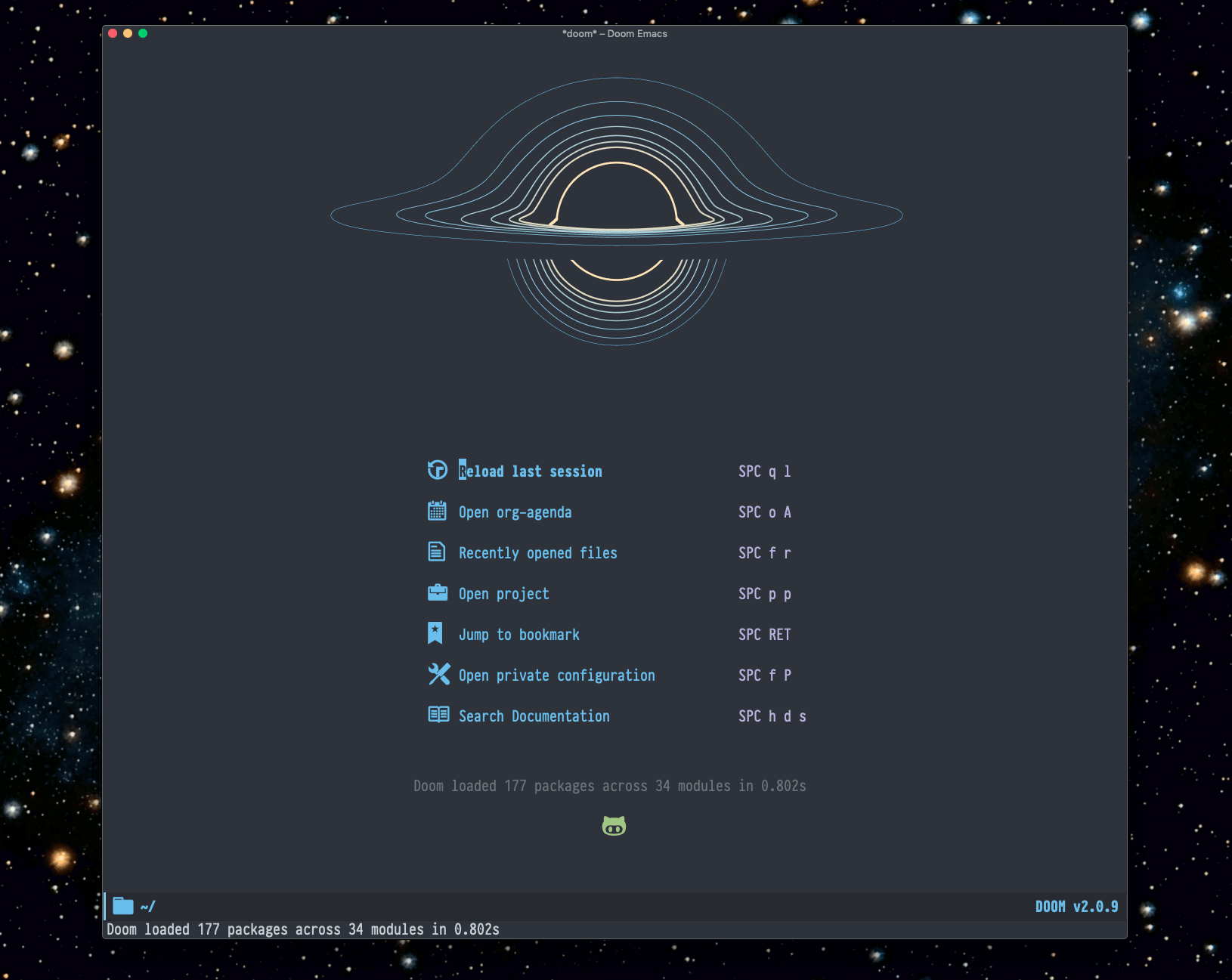Minimize the Doom Emacs window
The width and height of the screenshot is (1232, 980).
128,33
